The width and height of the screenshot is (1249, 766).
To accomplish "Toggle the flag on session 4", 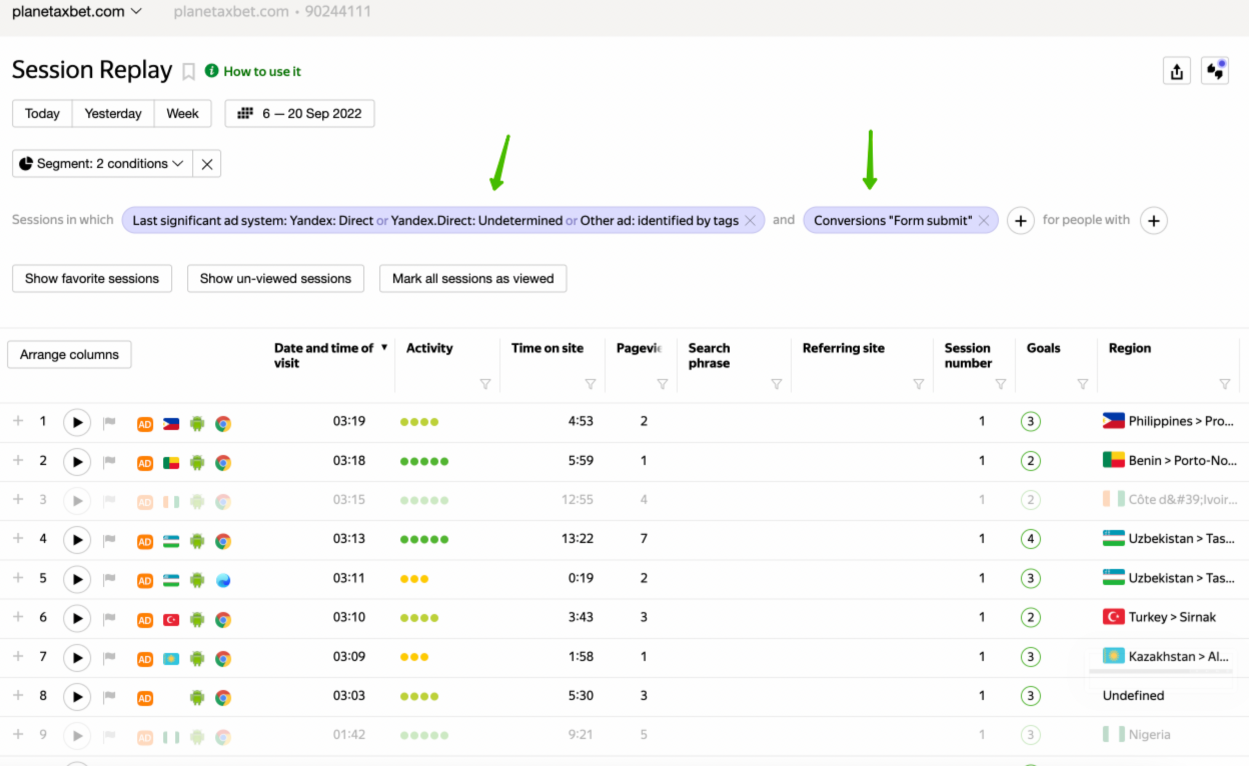I will click(110, 540).
